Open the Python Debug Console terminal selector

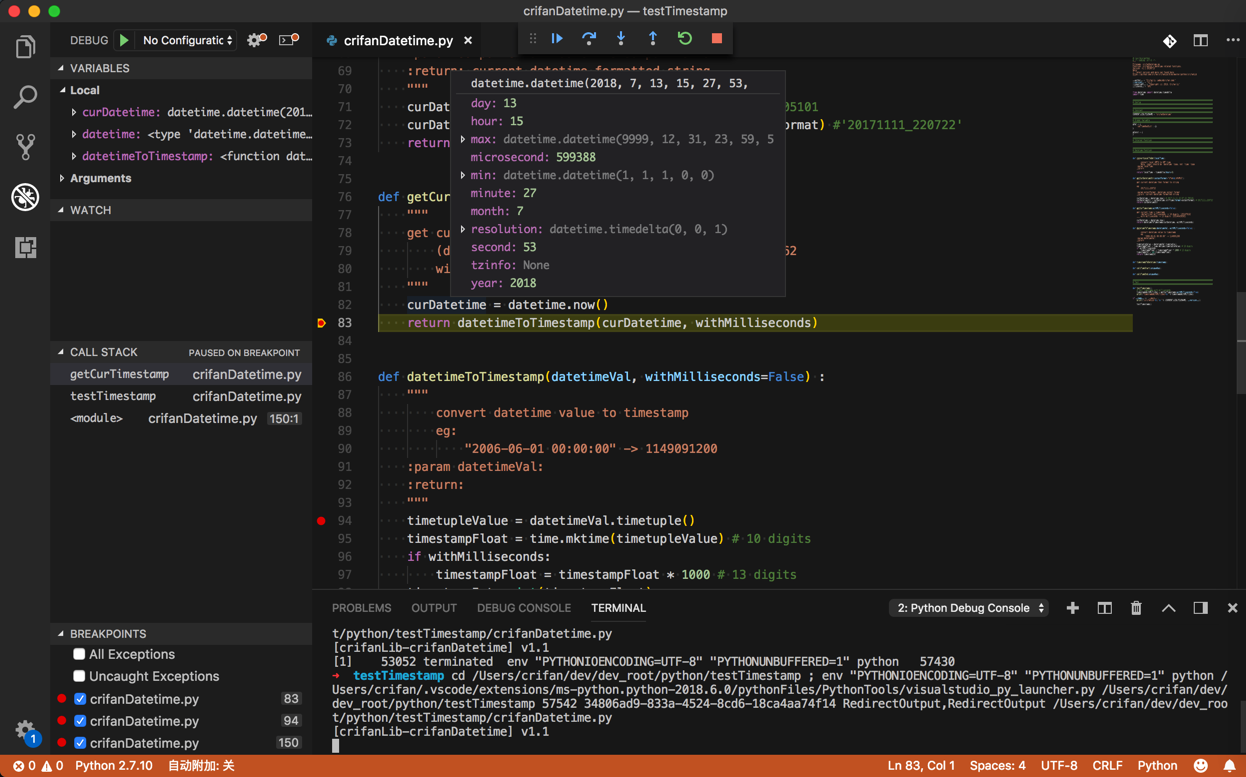click(968, 608)
